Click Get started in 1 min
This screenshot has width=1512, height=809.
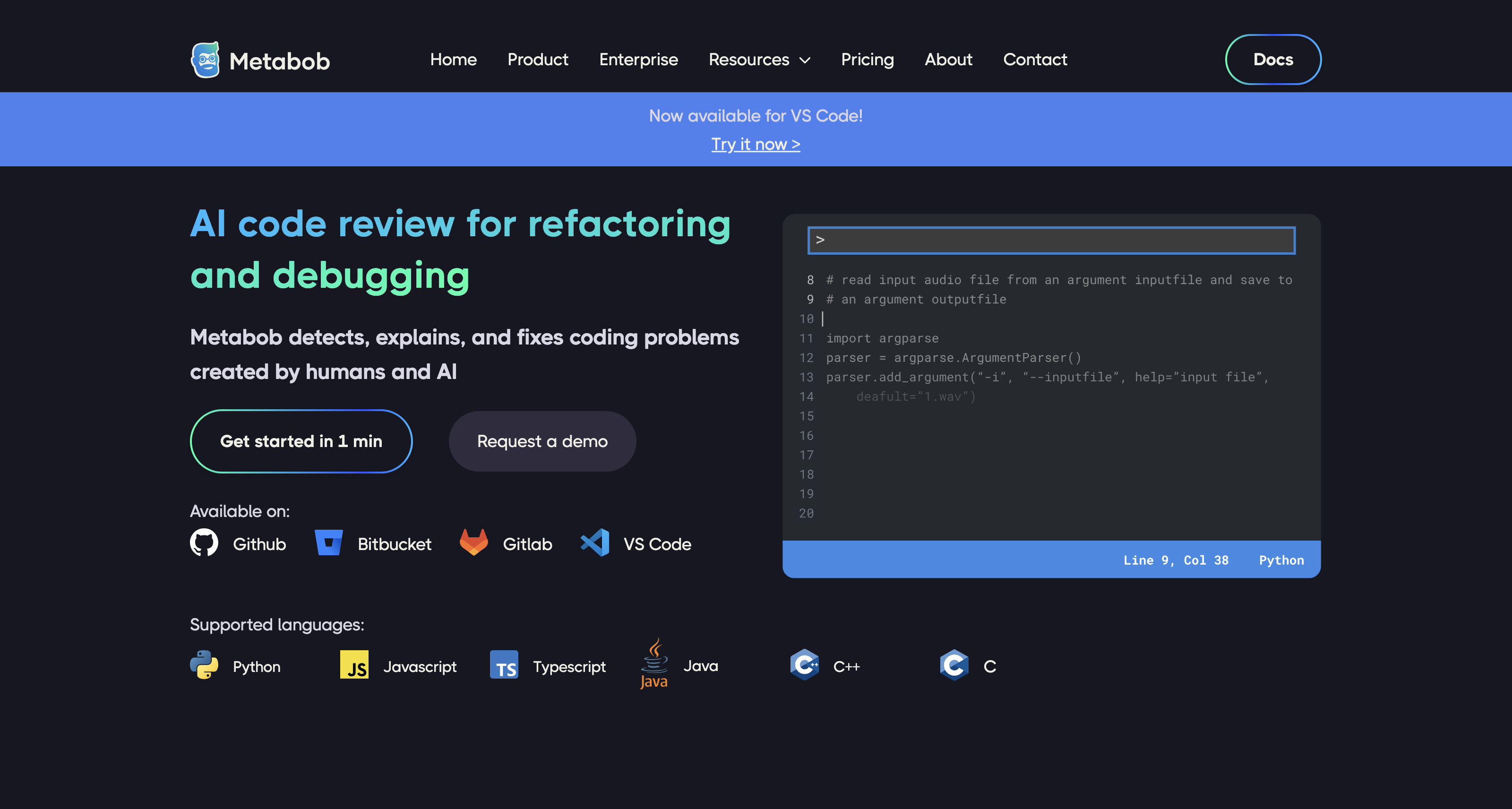point(301,441)
